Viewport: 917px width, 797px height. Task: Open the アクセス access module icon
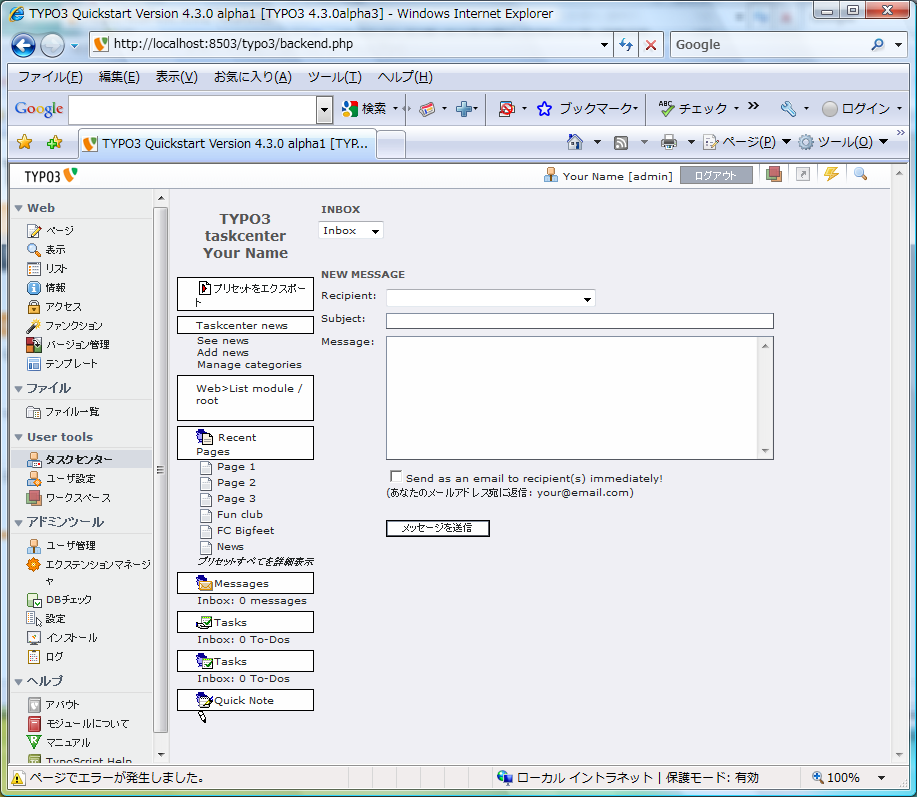point(34,307)
